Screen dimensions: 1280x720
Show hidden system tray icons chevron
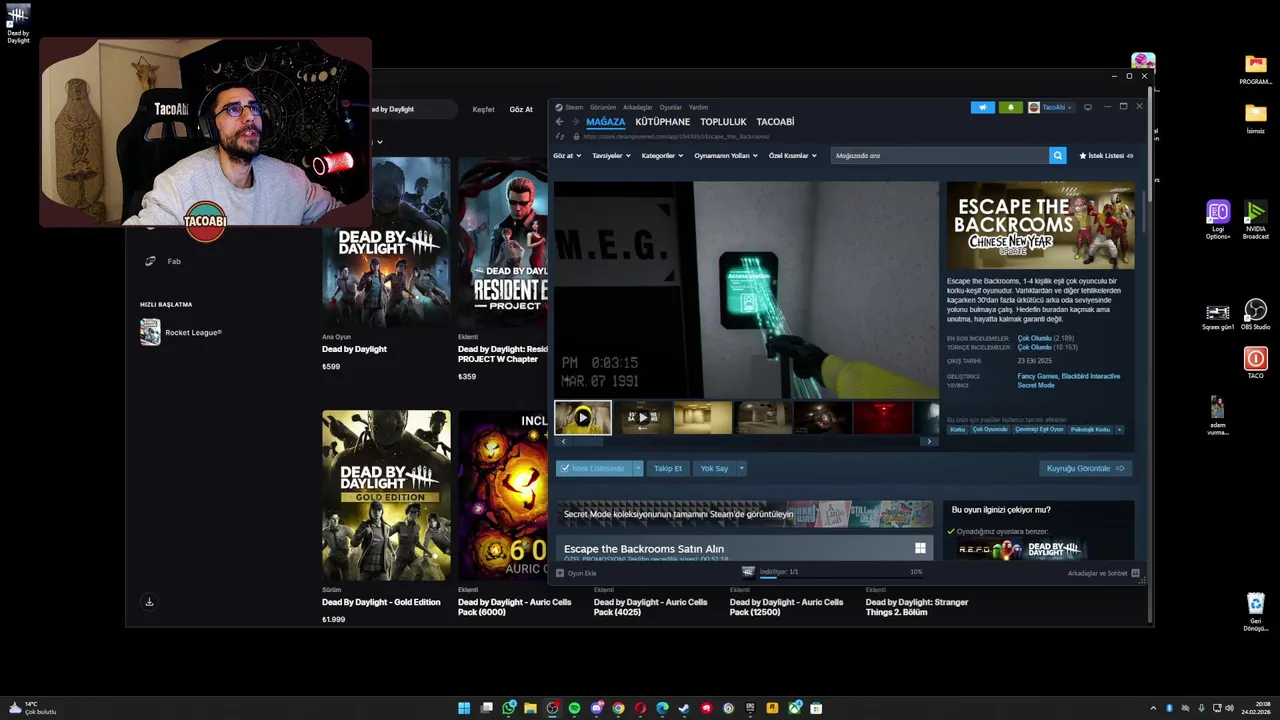1153,708
